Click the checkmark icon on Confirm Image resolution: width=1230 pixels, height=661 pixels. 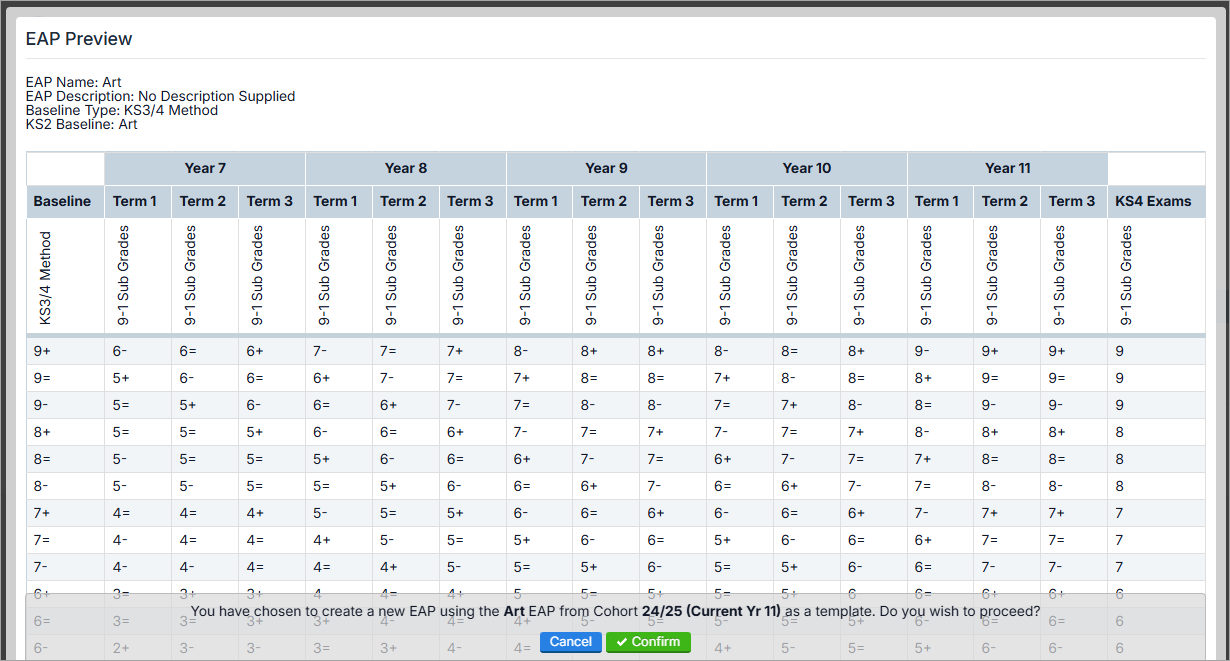(x=621, y=642)
